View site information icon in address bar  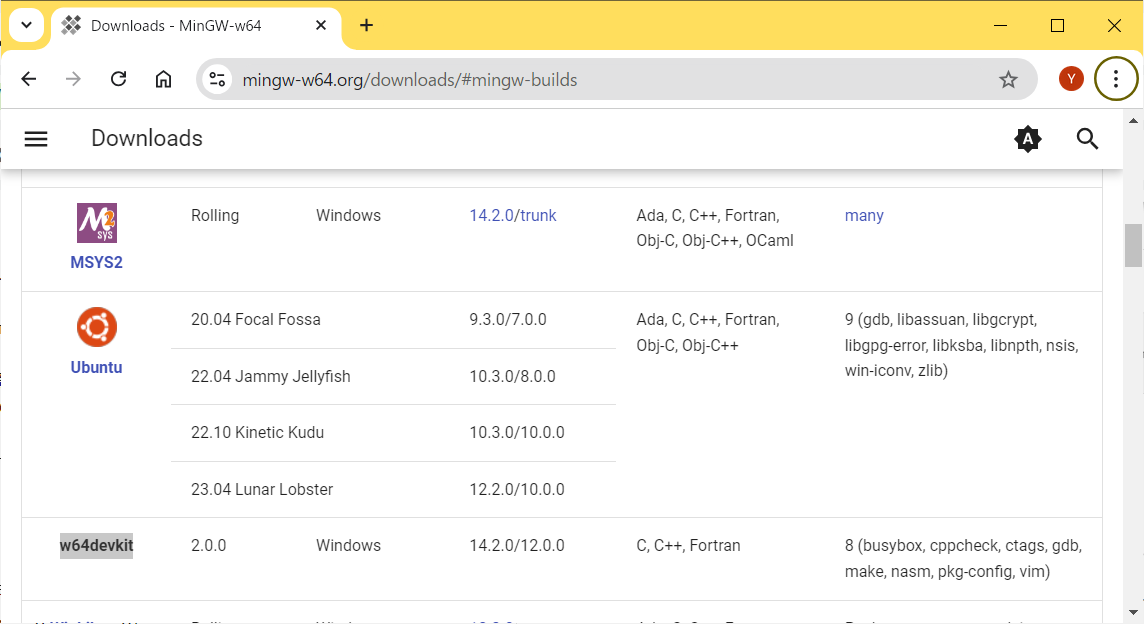click(218, 80)
